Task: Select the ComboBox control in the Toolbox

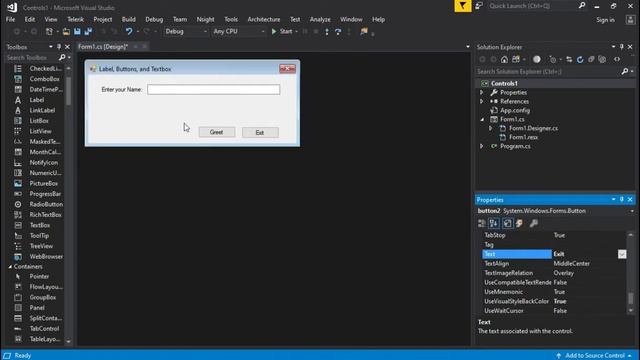Action: click(x=44, y=79)
